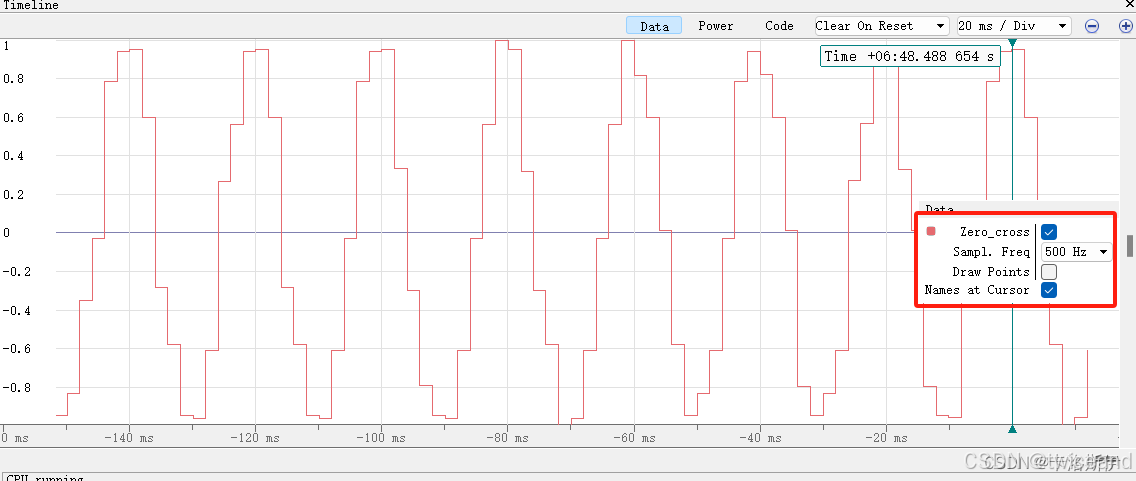Click the -0.6 y-axis value
The image size is (1136, 481).
pyautogui.click(x=17, y=348)
